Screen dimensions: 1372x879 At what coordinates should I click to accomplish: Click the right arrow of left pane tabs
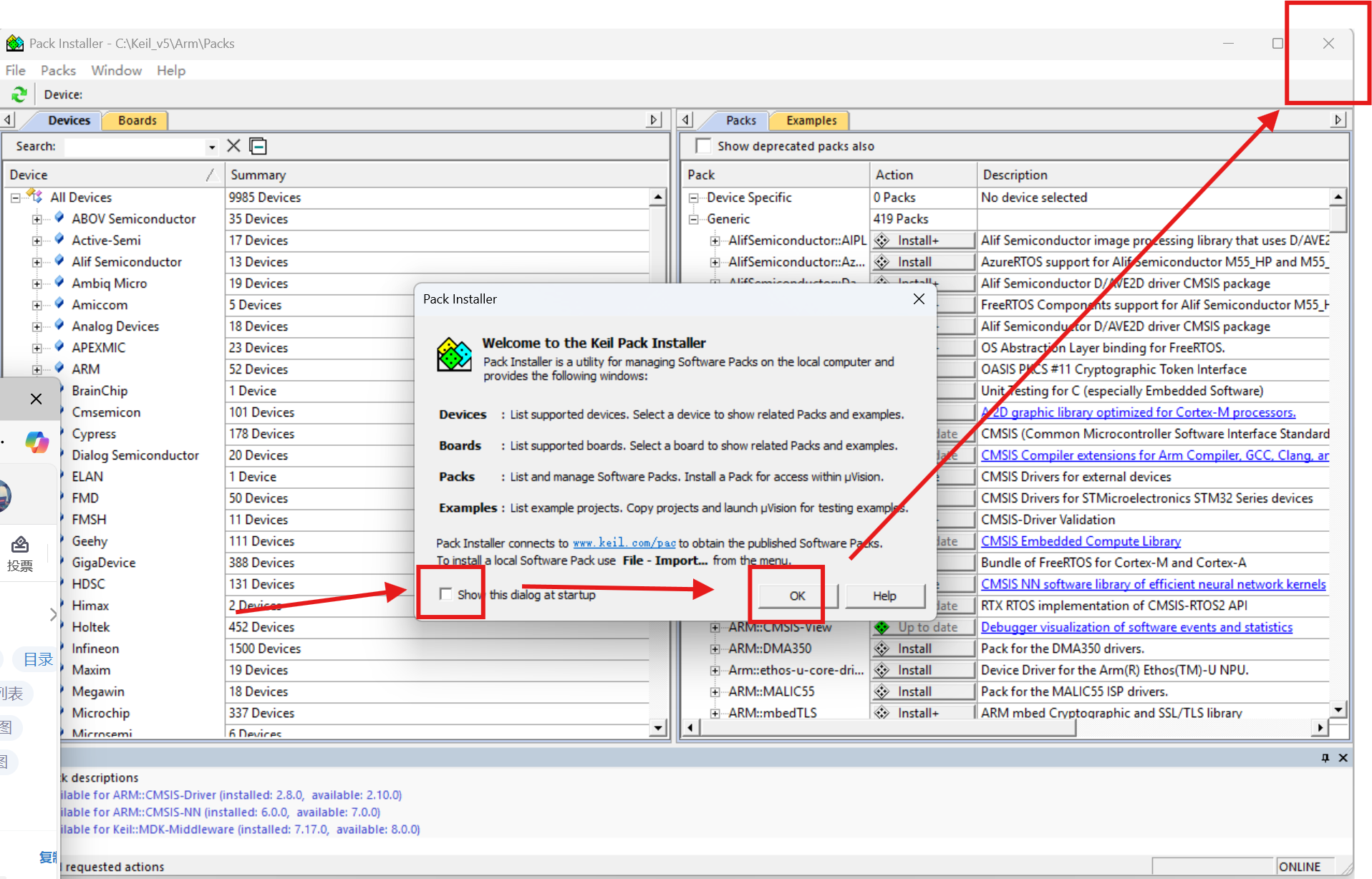[x=654, y=120]
